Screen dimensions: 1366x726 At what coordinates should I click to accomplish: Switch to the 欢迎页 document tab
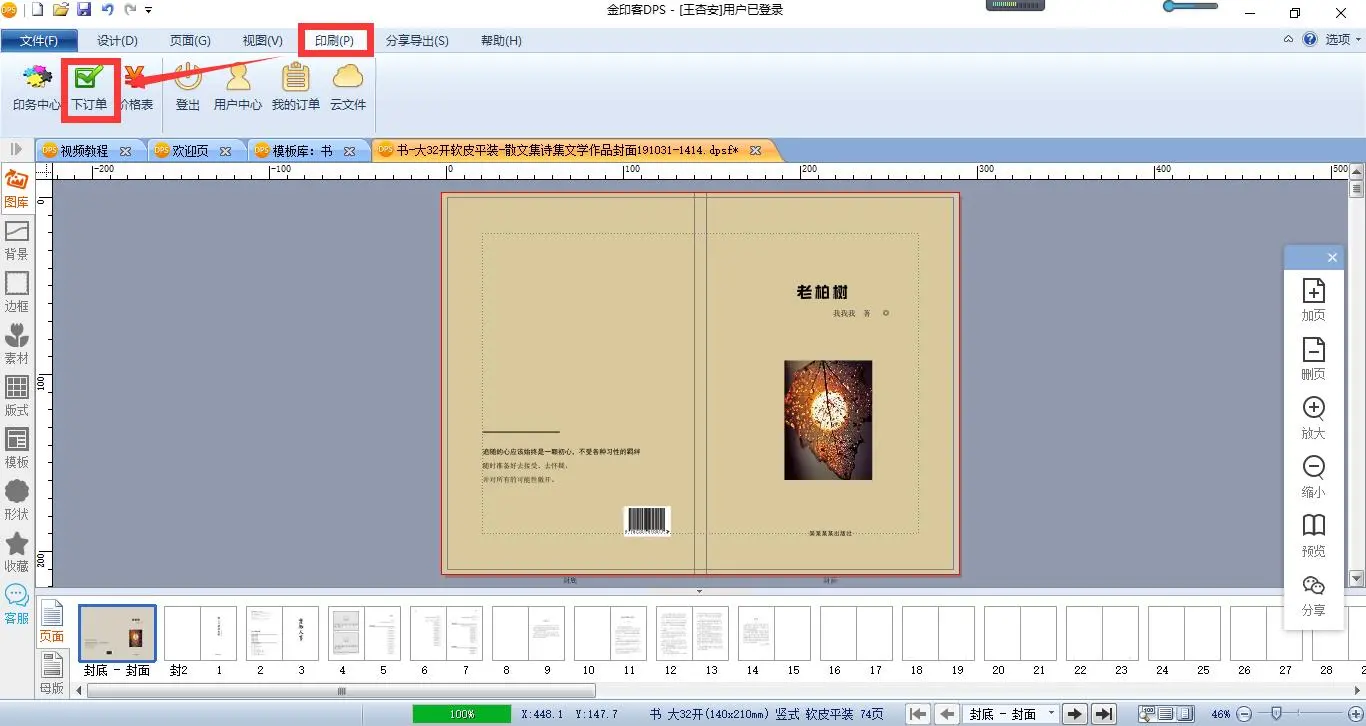point(190,151)
